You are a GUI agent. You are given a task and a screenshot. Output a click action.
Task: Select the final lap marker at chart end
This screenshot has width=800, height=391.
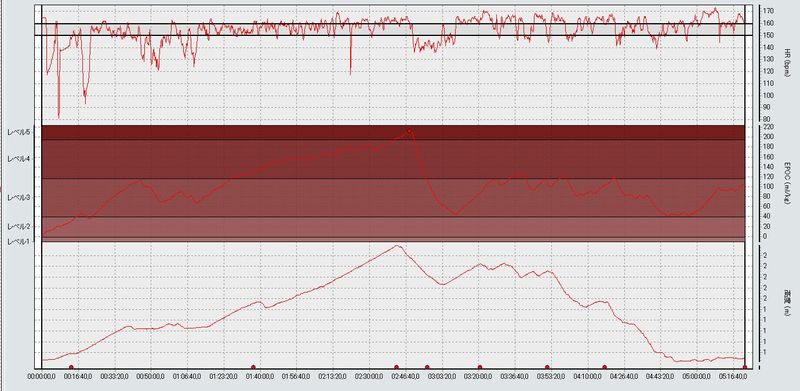744,367
